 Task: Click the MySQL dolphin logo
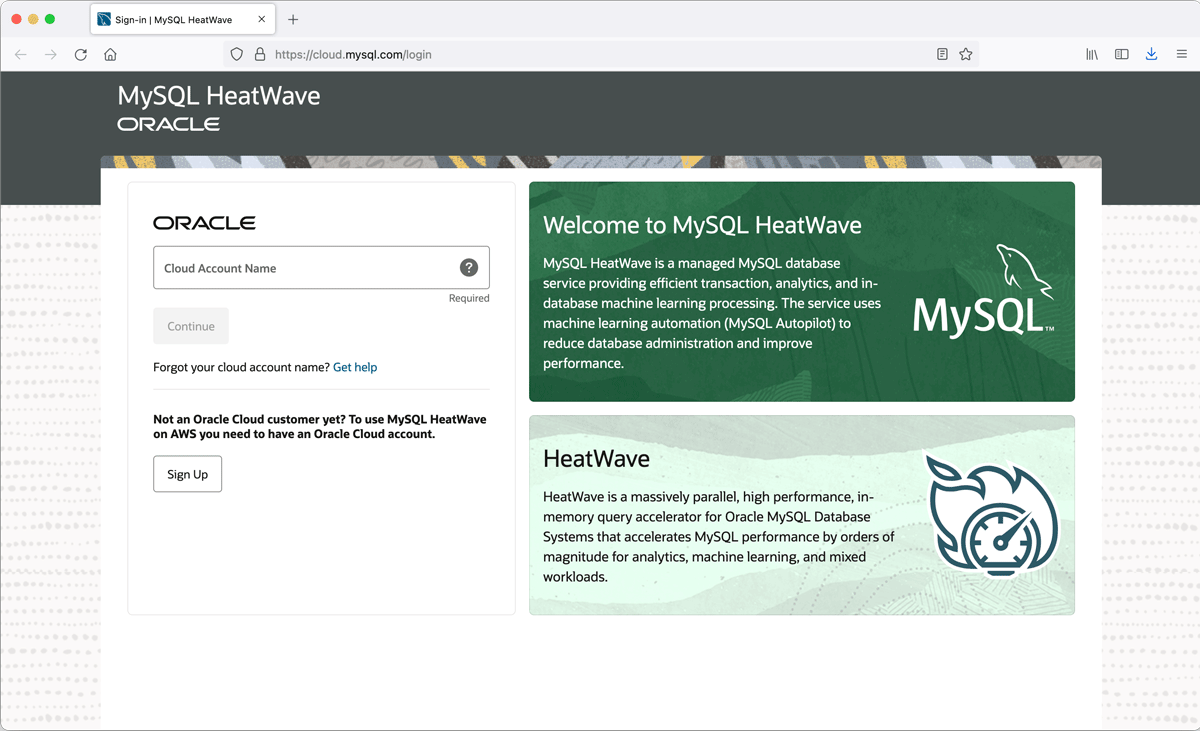tap(983, 290)
